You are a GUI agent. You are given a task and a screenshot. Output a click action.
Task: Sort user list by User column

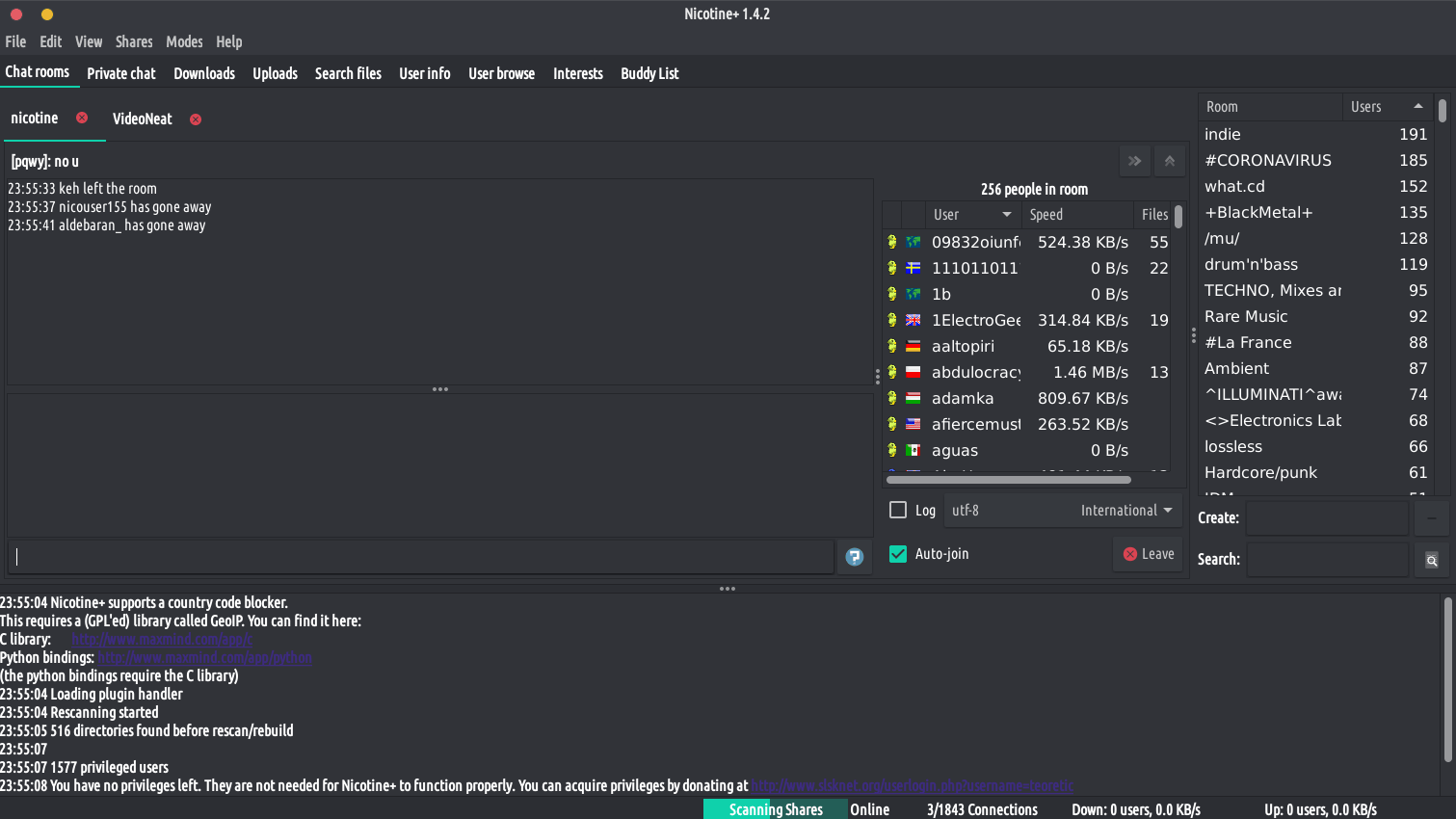968,215
